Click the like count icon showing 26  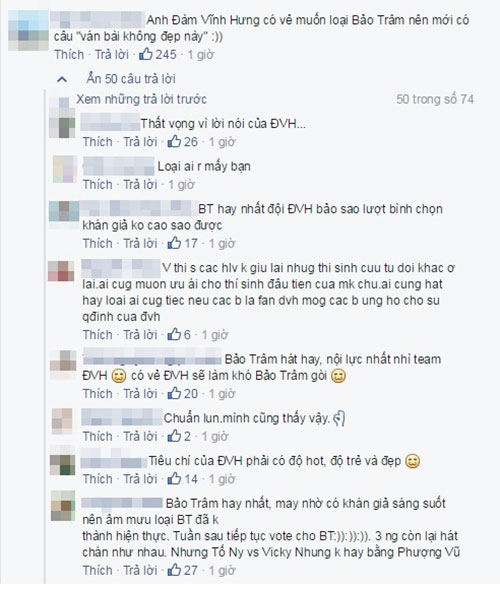click(x=174, y=142)
